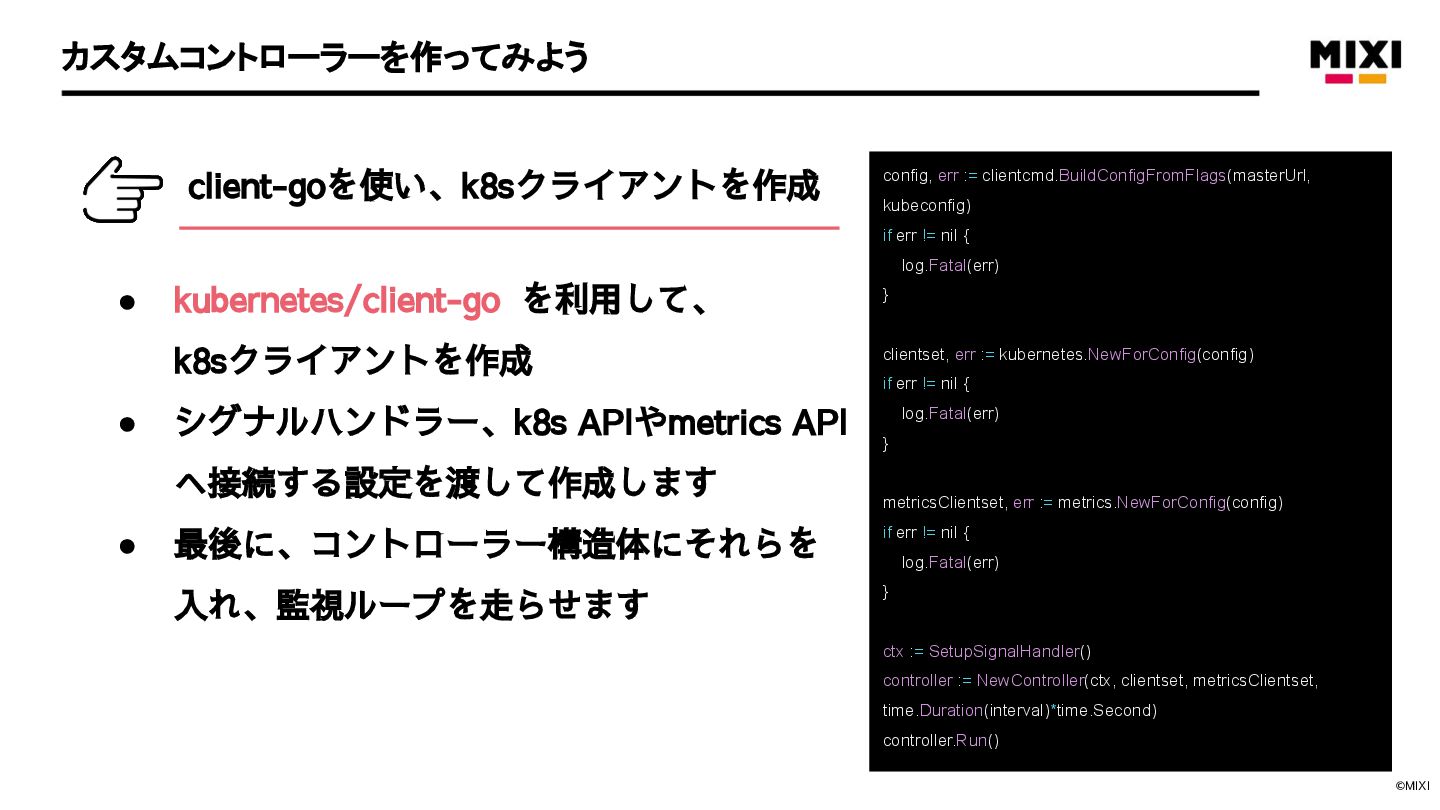Click code line controller := NewController(ctx, clientset, metricsClientset,

point(1101,680)
